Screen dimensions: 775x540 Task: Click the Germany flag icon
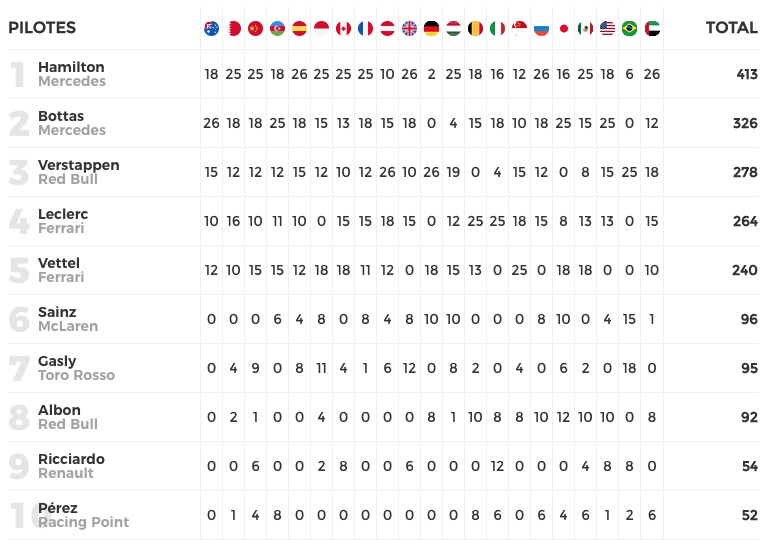[431, 28]
